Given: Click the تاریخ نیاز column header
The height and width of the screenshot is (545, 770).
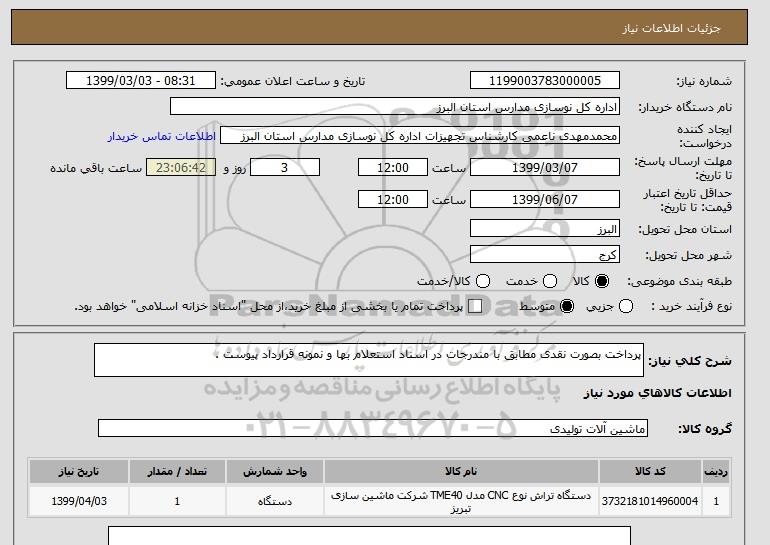Looking at the screenshot, I should click(79, 471).
